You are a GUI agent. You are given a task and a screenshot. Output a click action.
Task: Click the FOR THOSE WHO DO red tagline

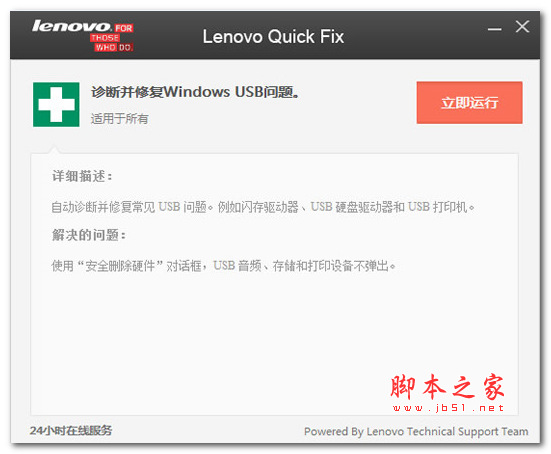[x=112, y=38]
